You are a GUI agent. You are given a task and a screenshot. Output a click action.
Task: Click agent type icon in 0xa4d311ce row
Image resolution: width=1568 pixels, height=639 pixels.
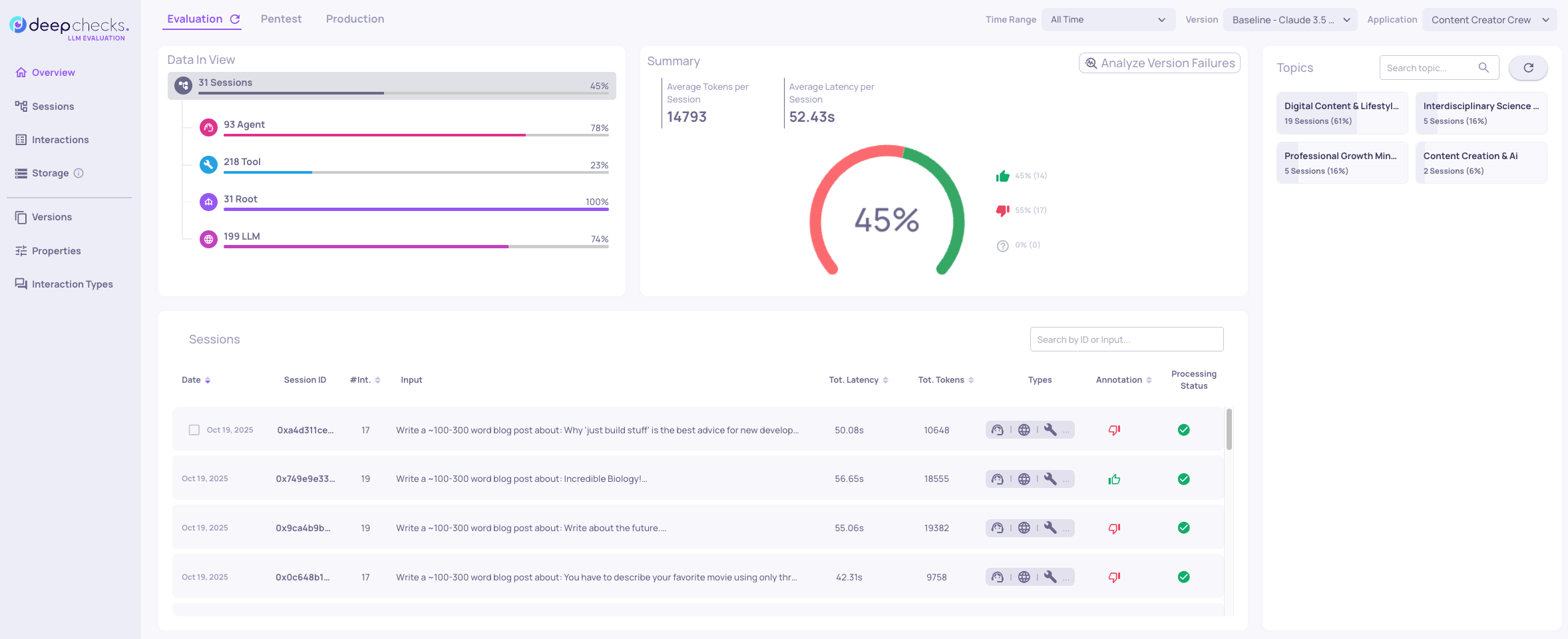(997, 430)
